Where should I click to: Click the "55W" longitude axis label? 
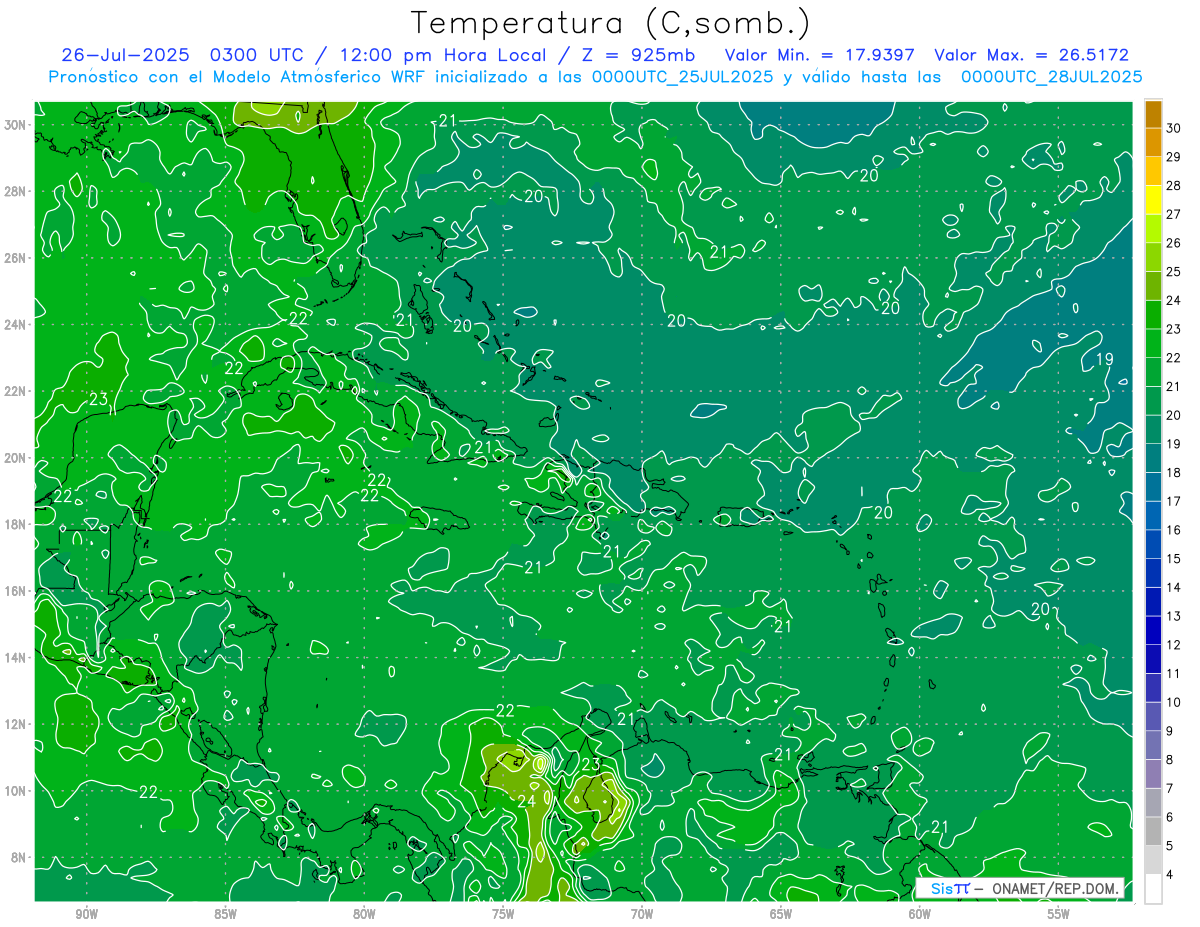[1059, 914]
